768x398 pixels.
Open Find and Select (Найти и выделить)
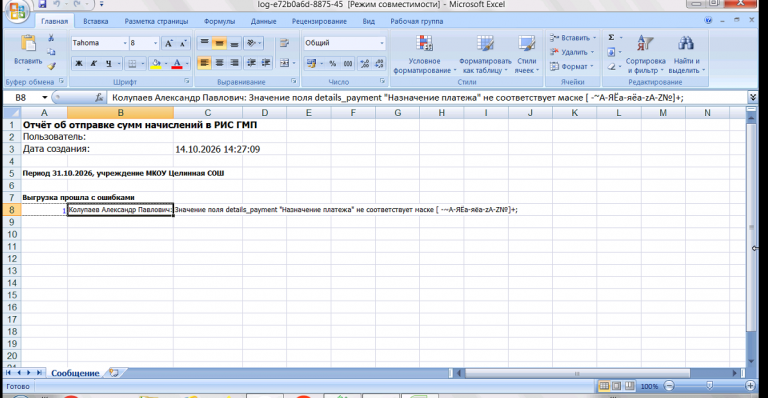click(686, 54)
